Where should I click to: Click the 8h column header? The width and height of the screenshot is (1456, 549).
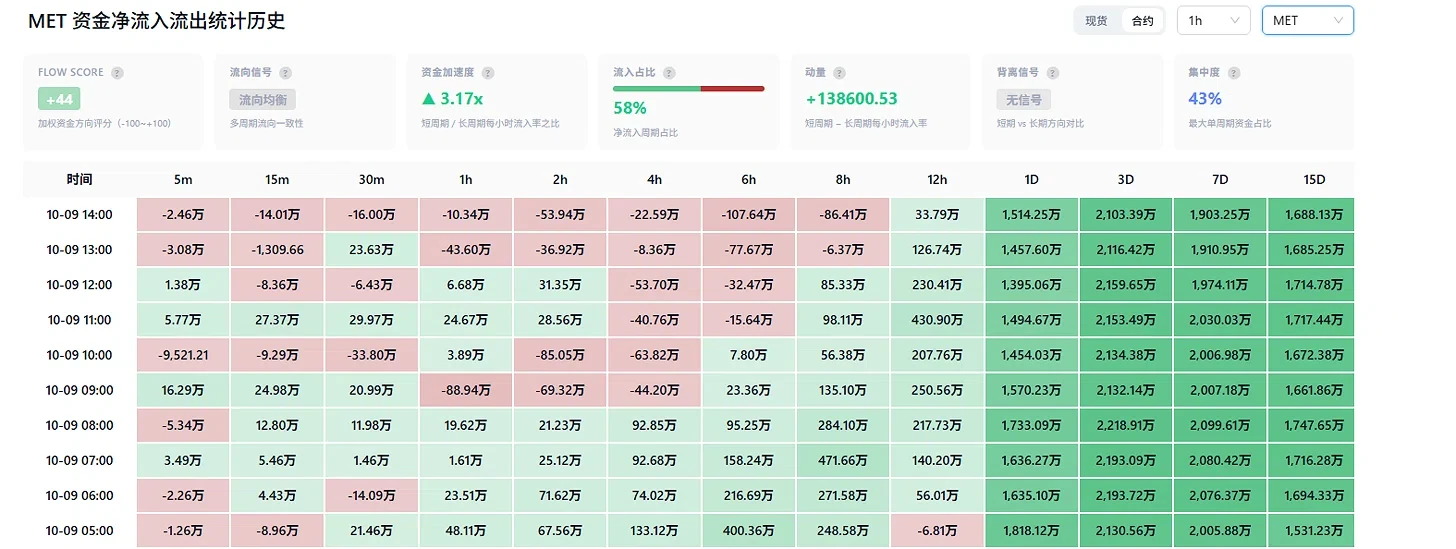coord(843,180)
